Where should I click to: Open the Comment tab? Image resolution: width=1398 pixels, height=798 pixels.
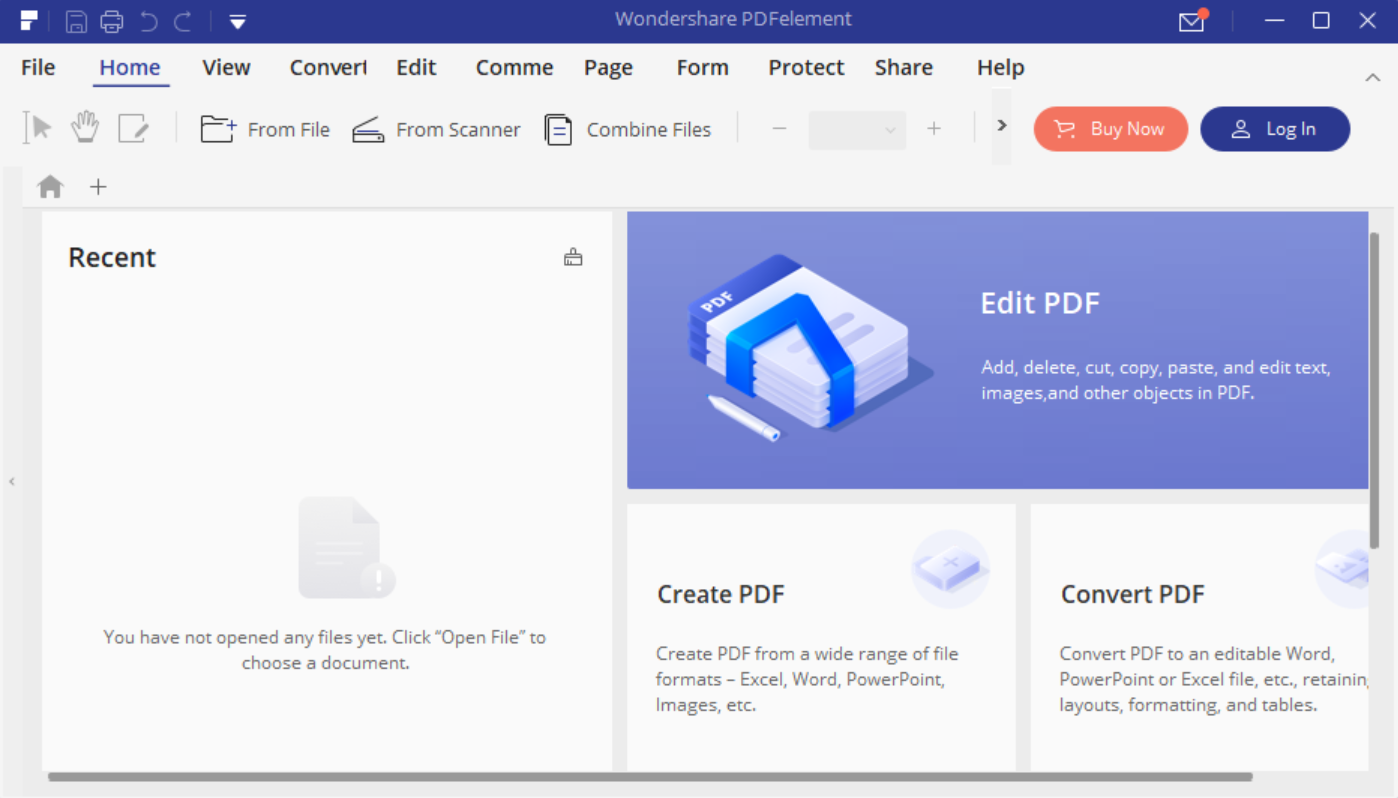pos(514,67)
